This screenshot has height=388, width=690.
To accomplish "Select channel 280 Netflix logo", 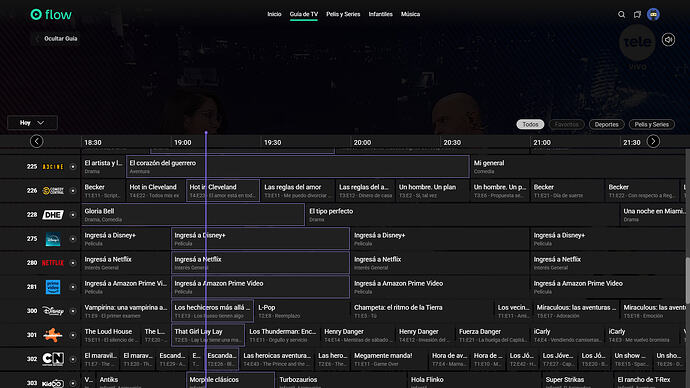I will point(53,263).
